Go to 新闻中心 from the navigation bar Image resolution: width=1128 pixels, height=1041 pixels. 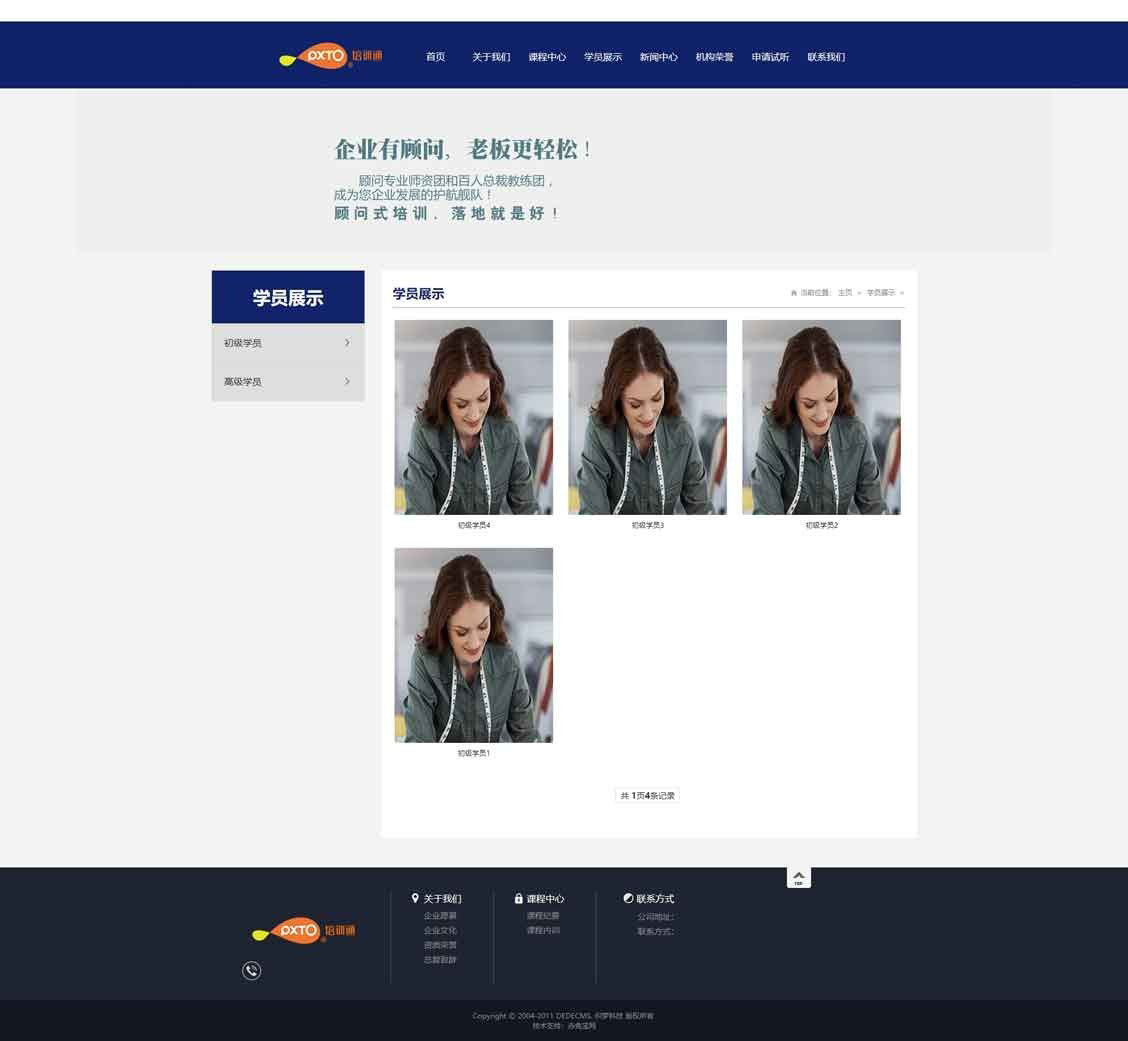[x=658, y=57]
